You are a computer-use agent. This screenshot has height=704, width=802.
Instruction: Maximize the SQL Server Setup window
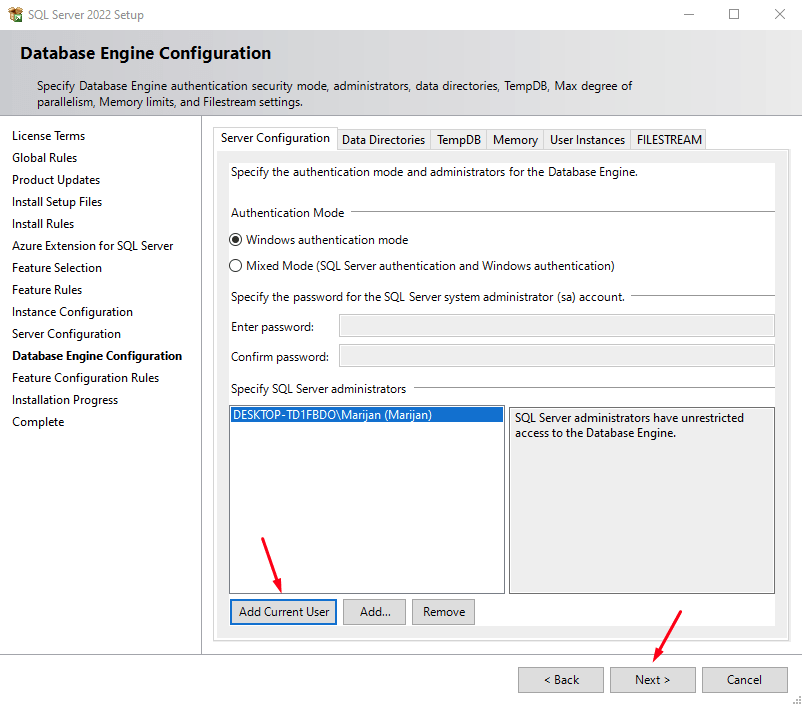734,14
